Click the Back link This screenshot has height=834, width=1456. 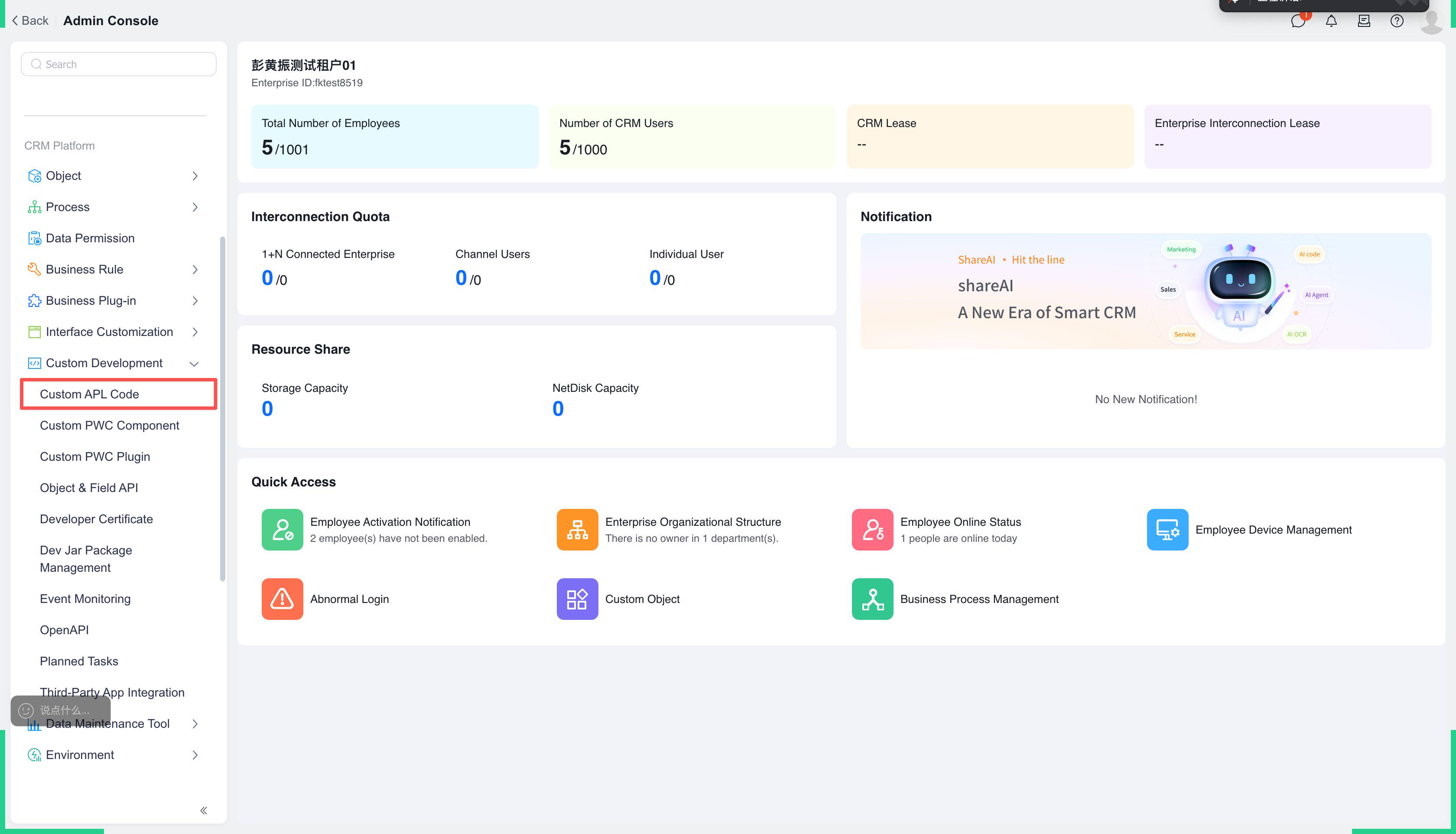point(30,21)
